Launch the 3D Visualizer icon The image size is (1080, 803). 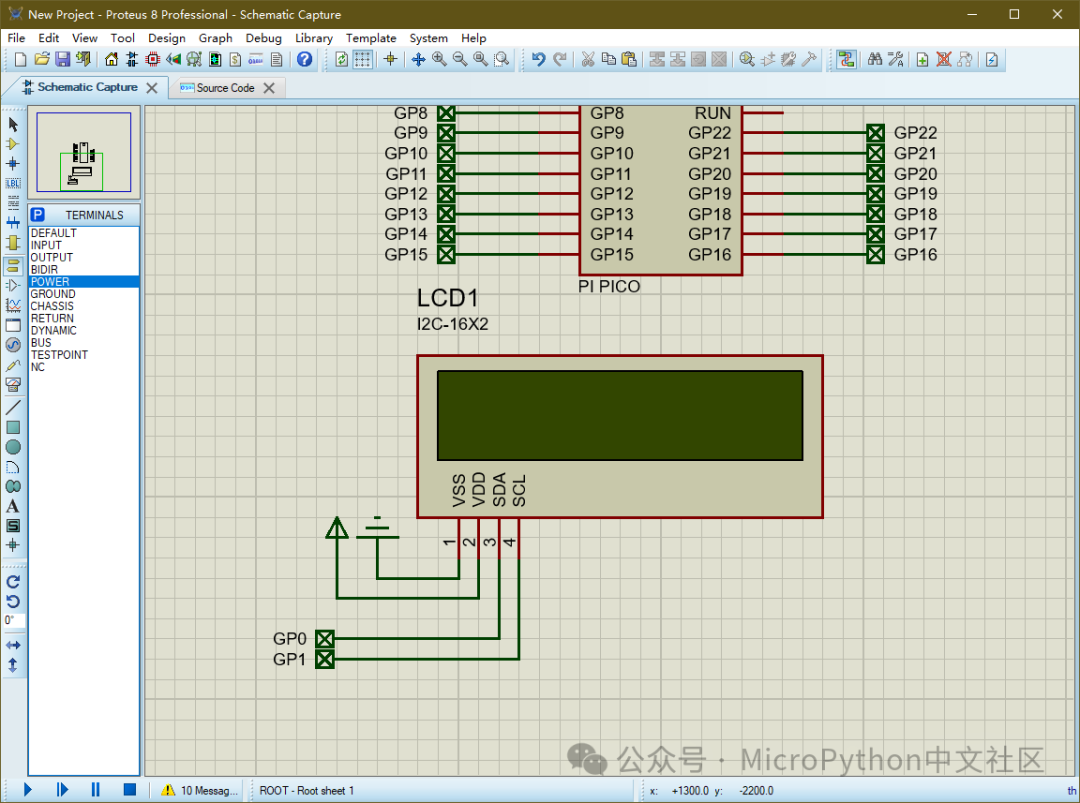174,60
